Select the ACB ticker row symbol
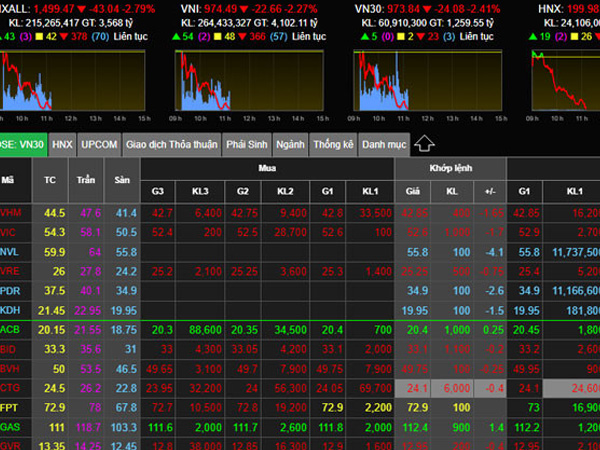Image resolution: width=600 pixels, height=450 pixels. (10, 328)
